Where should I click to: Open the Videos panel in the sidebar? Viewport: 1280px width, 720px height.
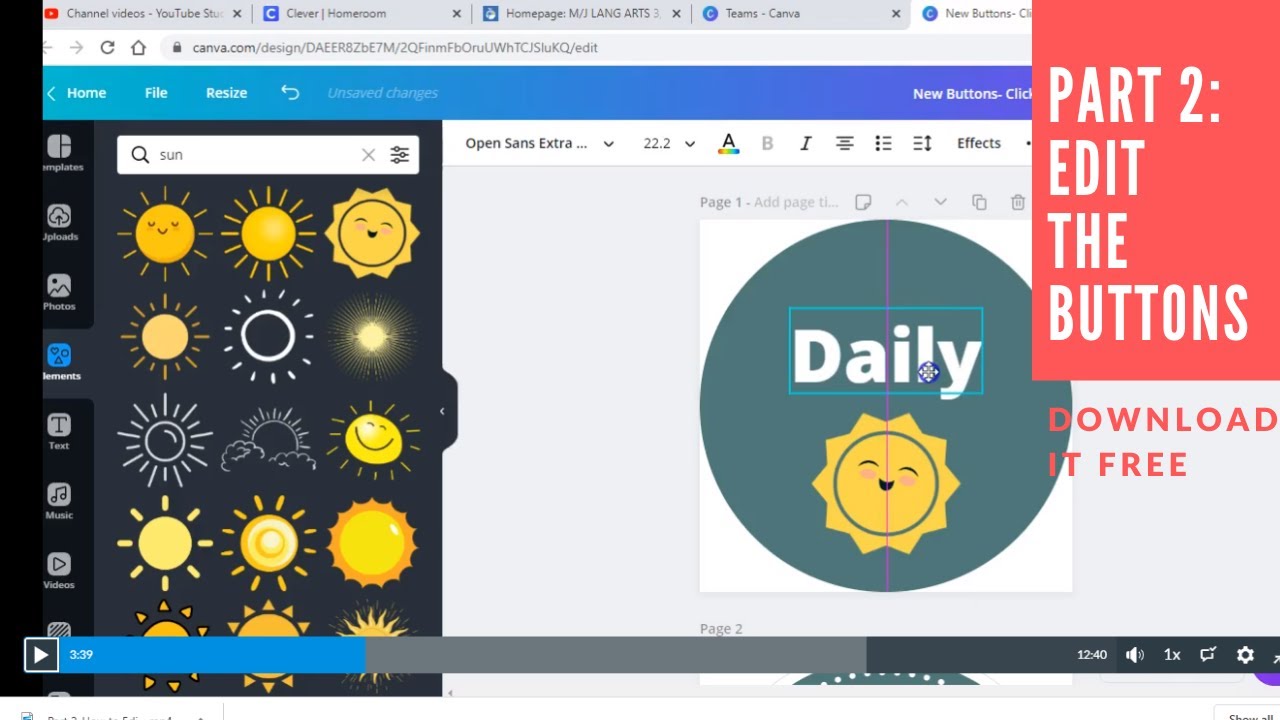[59, 571]
